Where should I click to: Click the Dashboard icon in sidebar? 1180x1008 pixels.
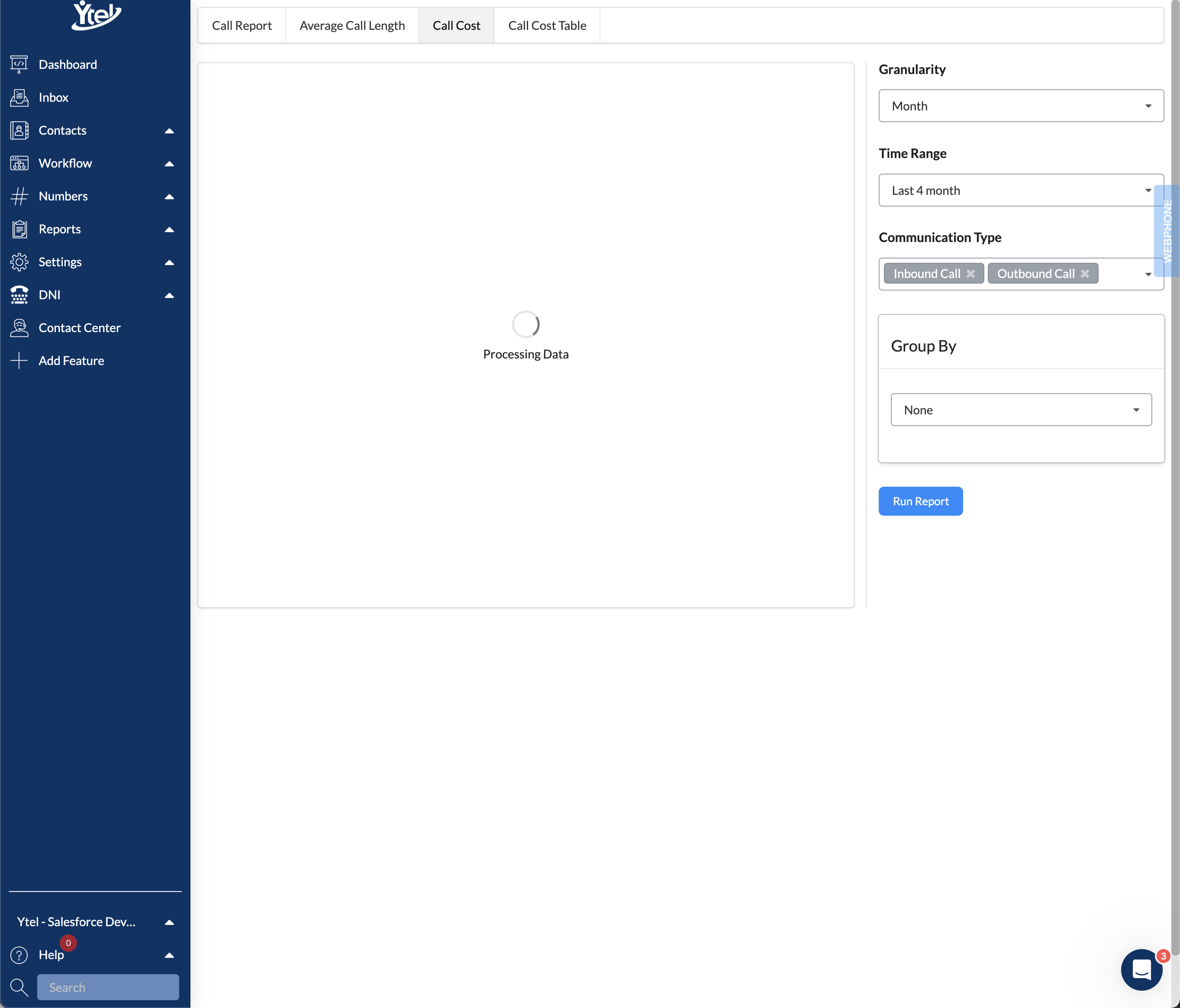point(19,65)
